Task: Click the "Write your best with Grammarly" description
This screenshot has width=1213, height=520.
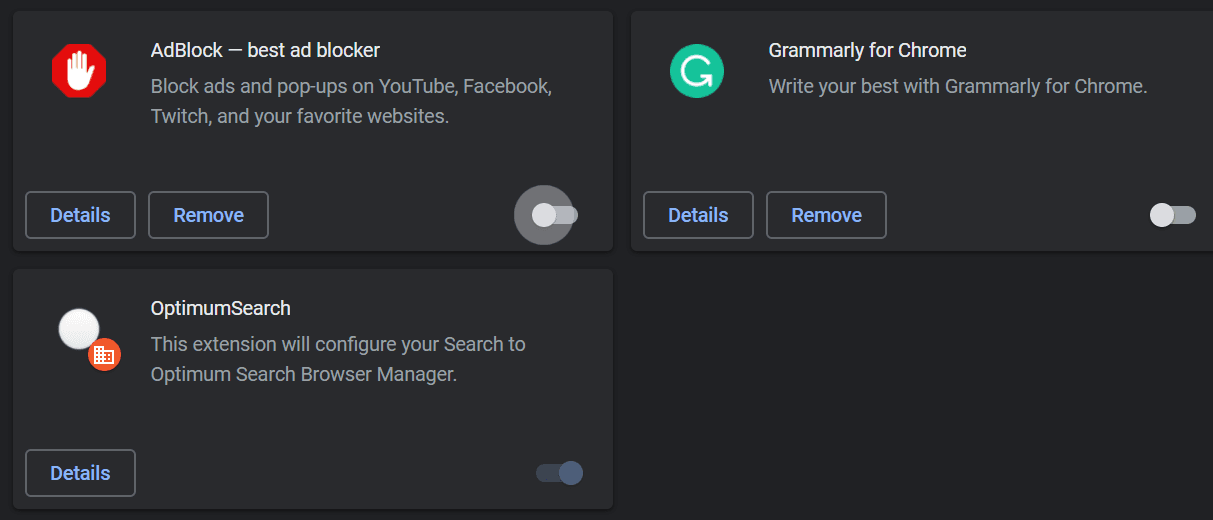Action: (x=957, y=86)
